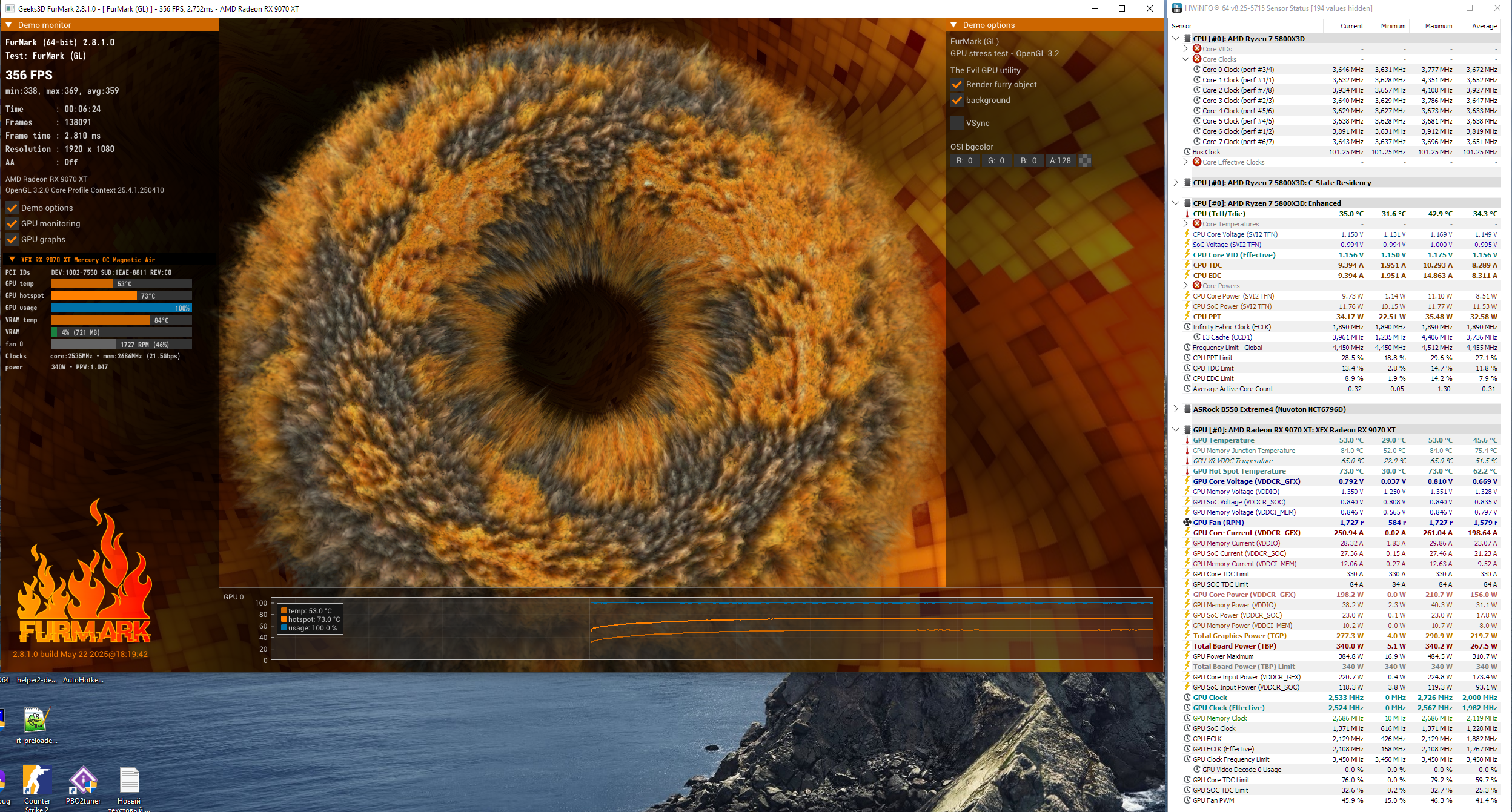Expand the Core VIDs group
This screenshot has width=1512, height=812.
(x=1185, y=49)
